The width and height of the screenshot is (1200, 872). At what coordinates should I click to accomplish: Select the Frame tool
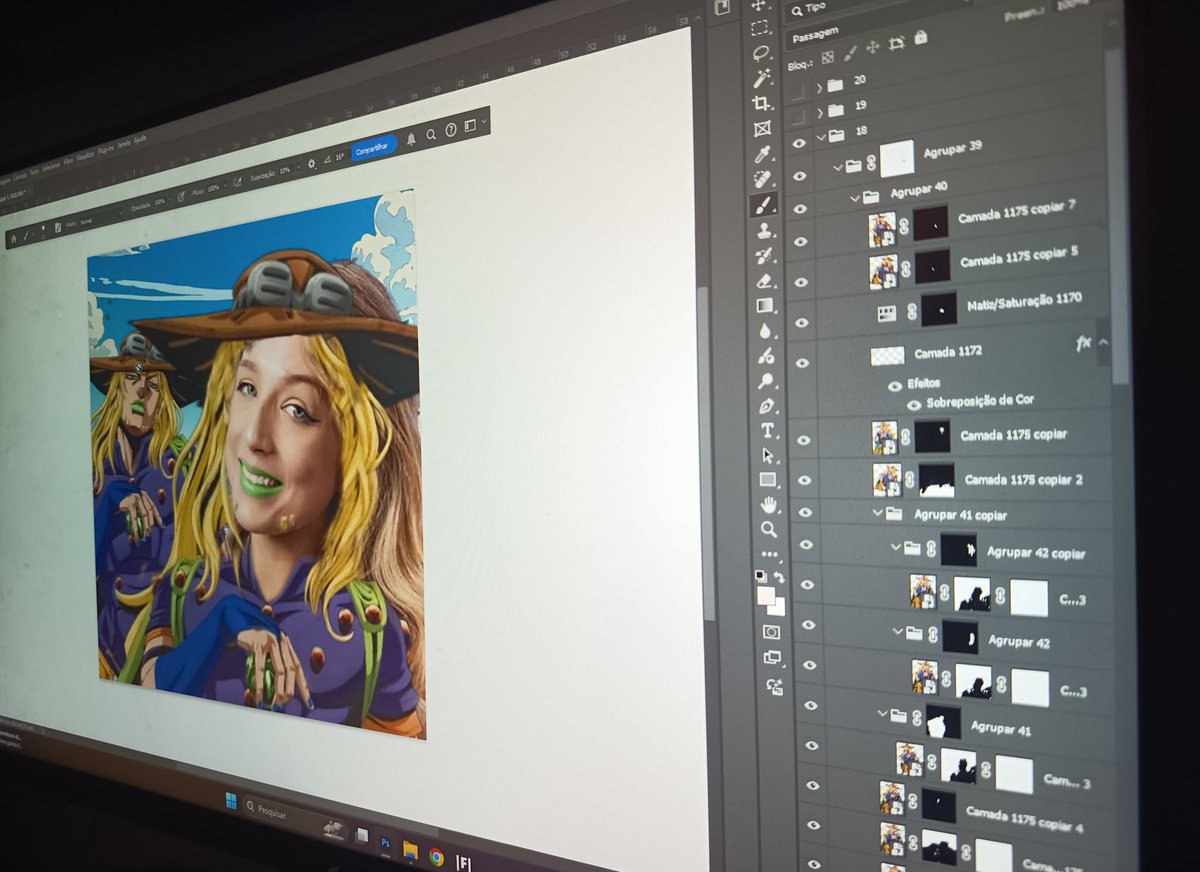point(762,128)
